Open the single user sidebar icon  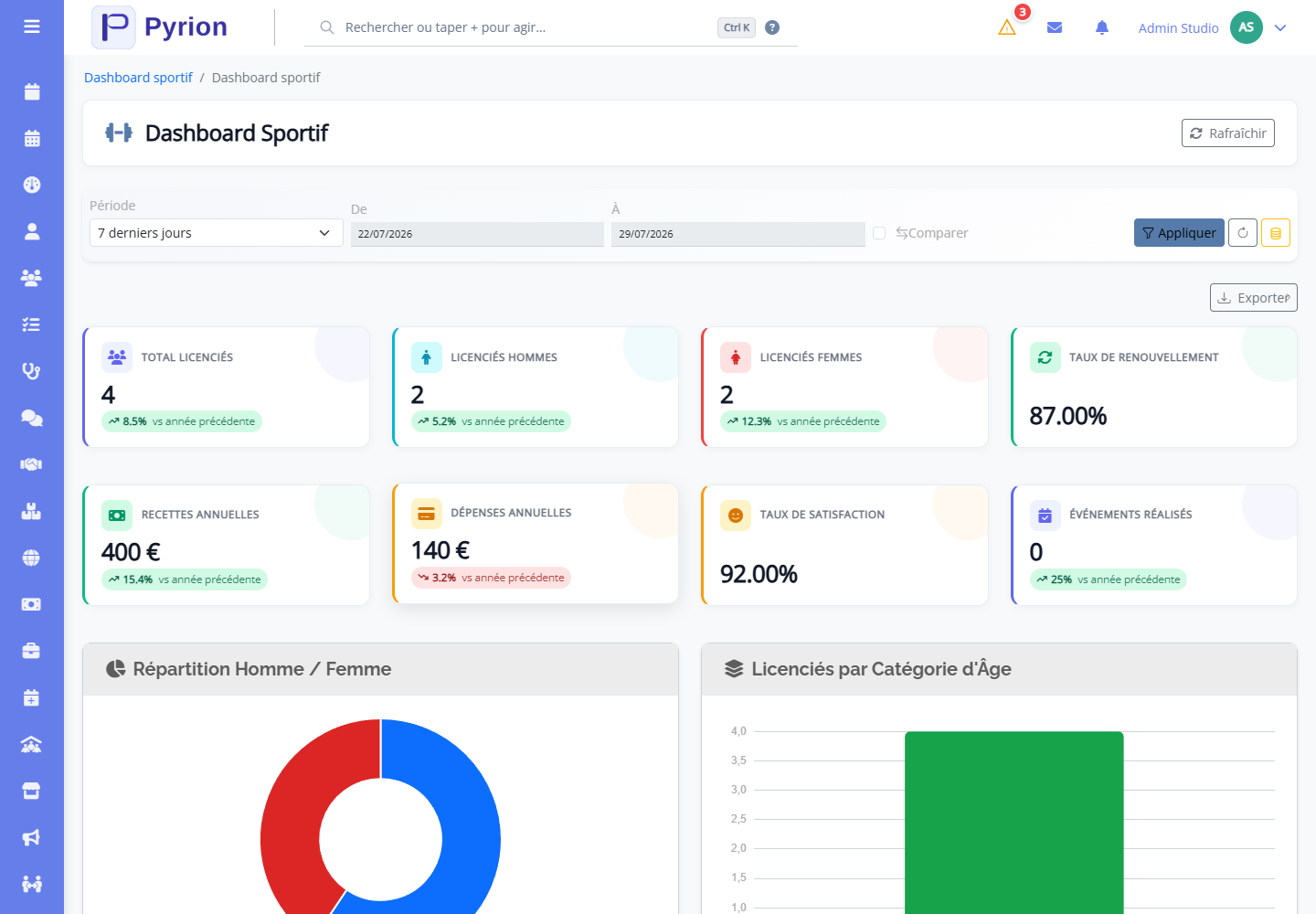click(x=32, y=231)
